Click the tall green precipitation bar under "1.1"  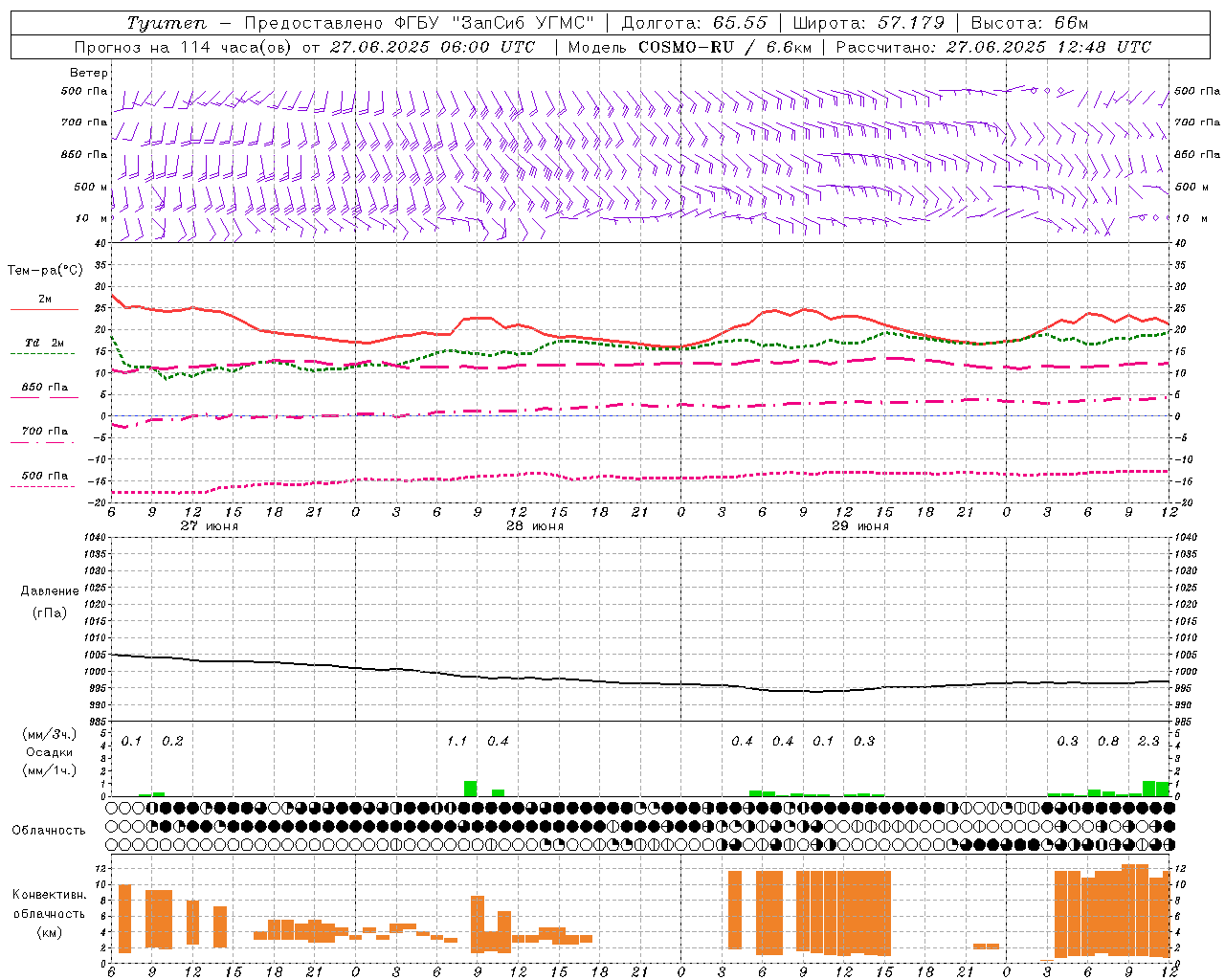[470, 789]
